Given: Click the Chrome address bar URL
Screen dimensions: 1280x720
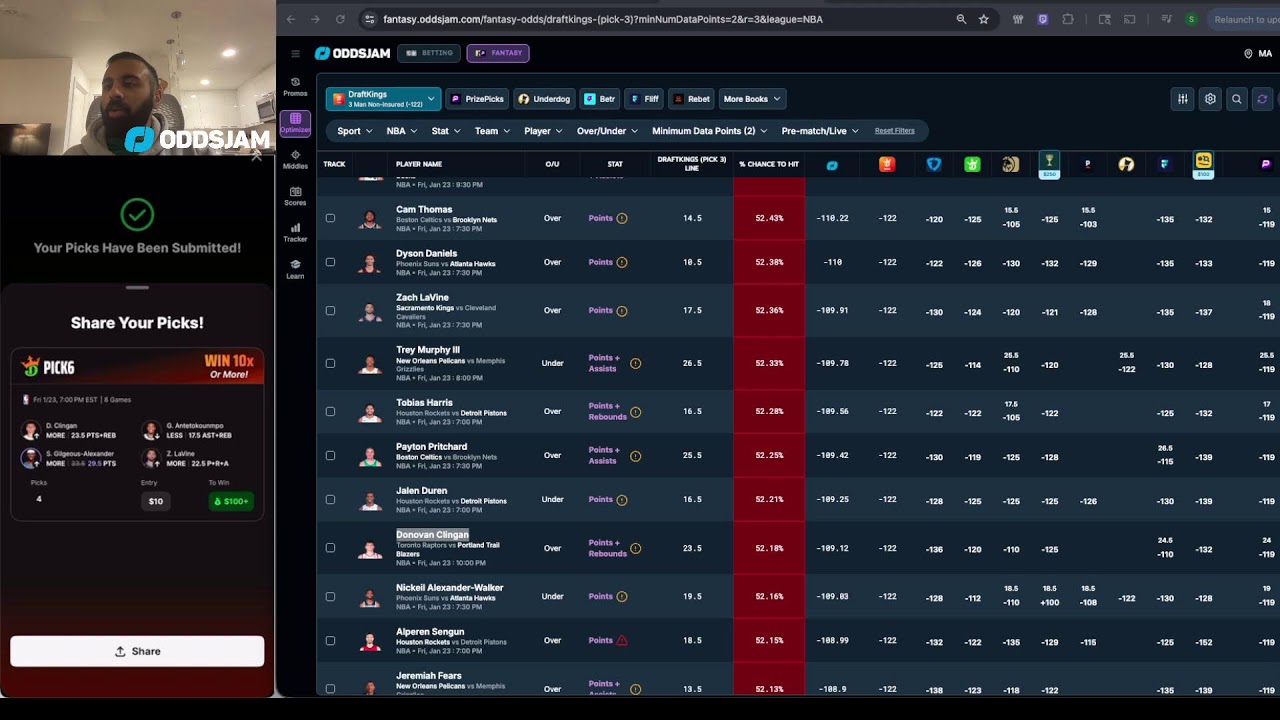Looking at the screenshot, I should pyautogui.click(x=603, y=19).
